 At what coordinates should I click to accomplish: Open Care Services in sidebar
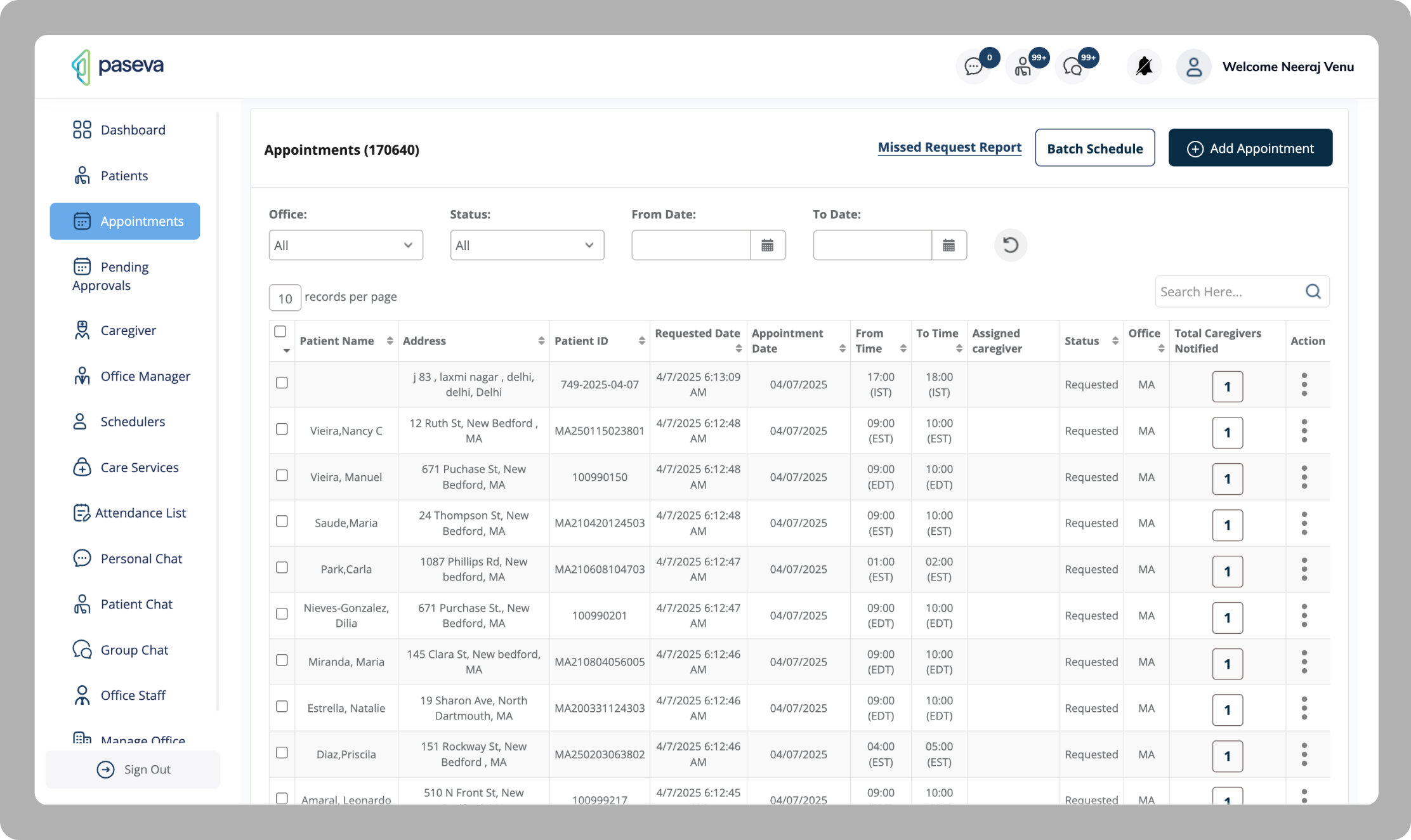point(126,468)
